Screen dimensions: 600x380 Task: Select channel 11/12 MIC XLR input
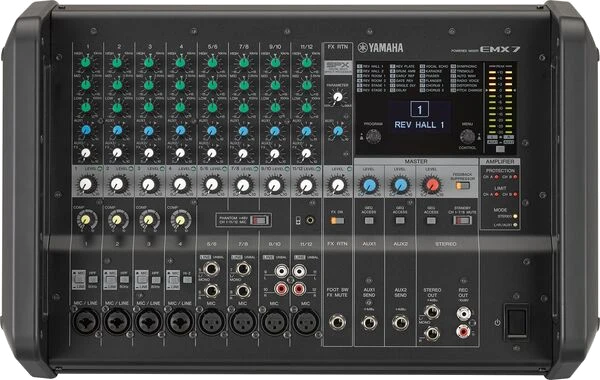click(306, 322)
